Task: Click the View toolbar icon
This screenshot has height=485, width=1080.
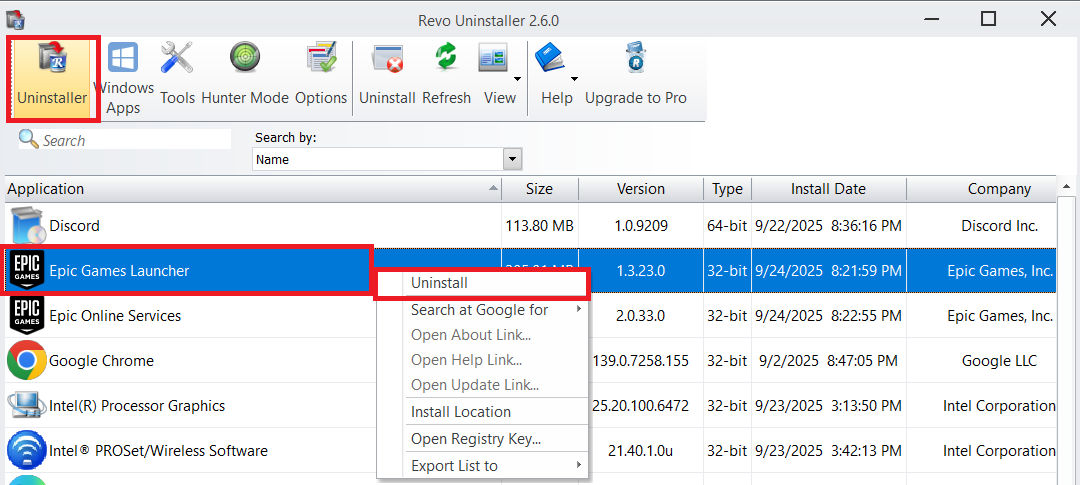Action: pos(494,59)
